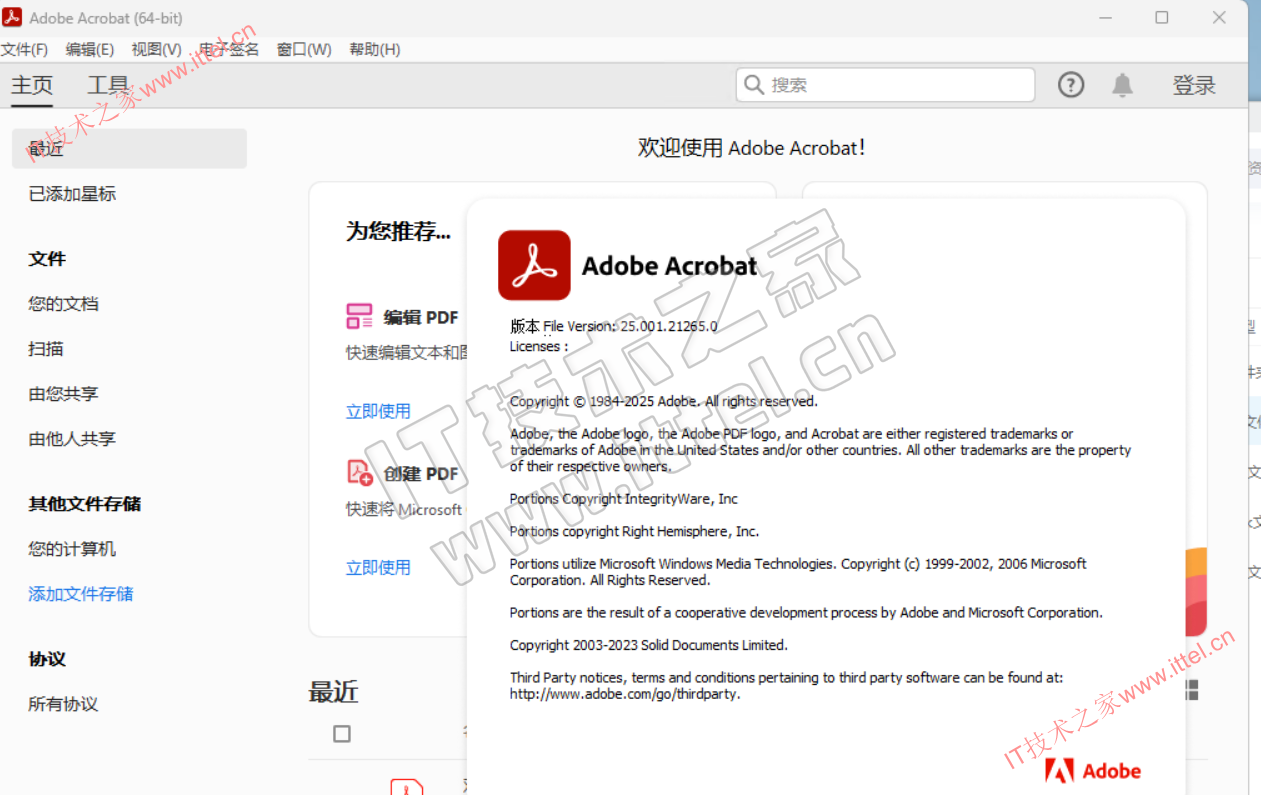
Task: Click the 登录 sign-in button
Action: tap(1194, 85)
